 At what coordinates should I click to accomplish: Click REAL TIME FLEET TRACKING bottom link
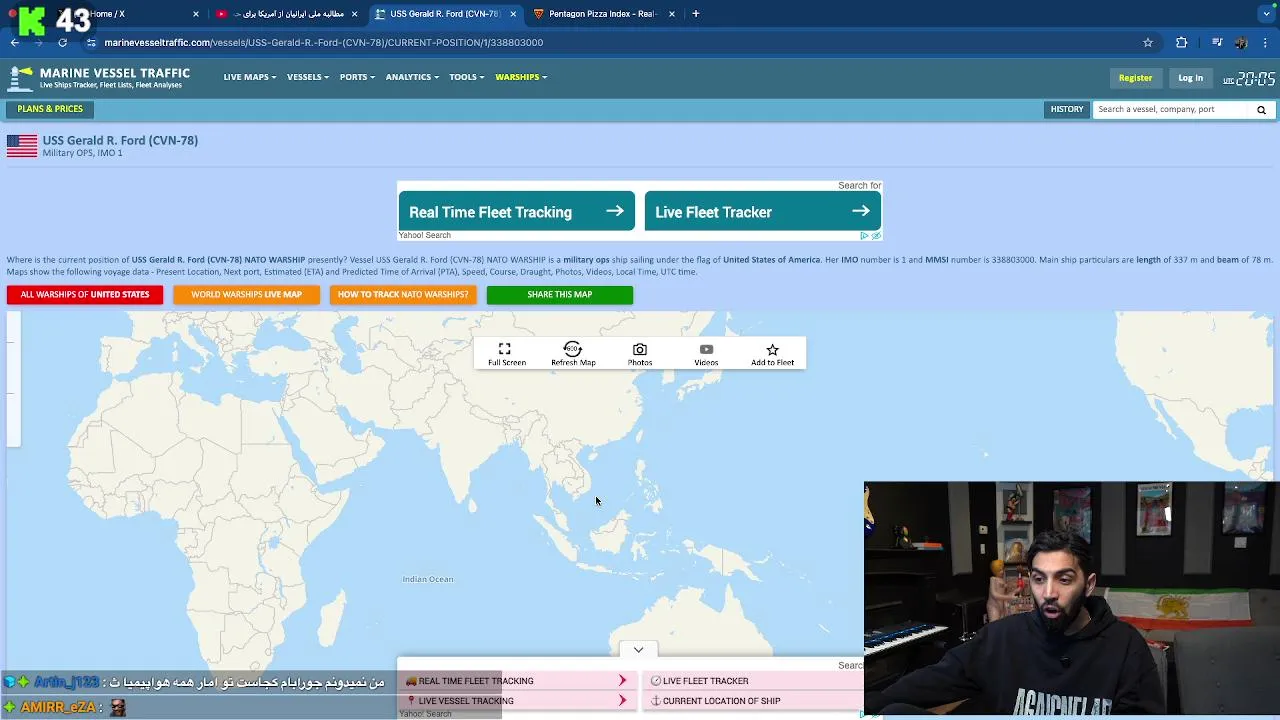click(x=516, y=681)
